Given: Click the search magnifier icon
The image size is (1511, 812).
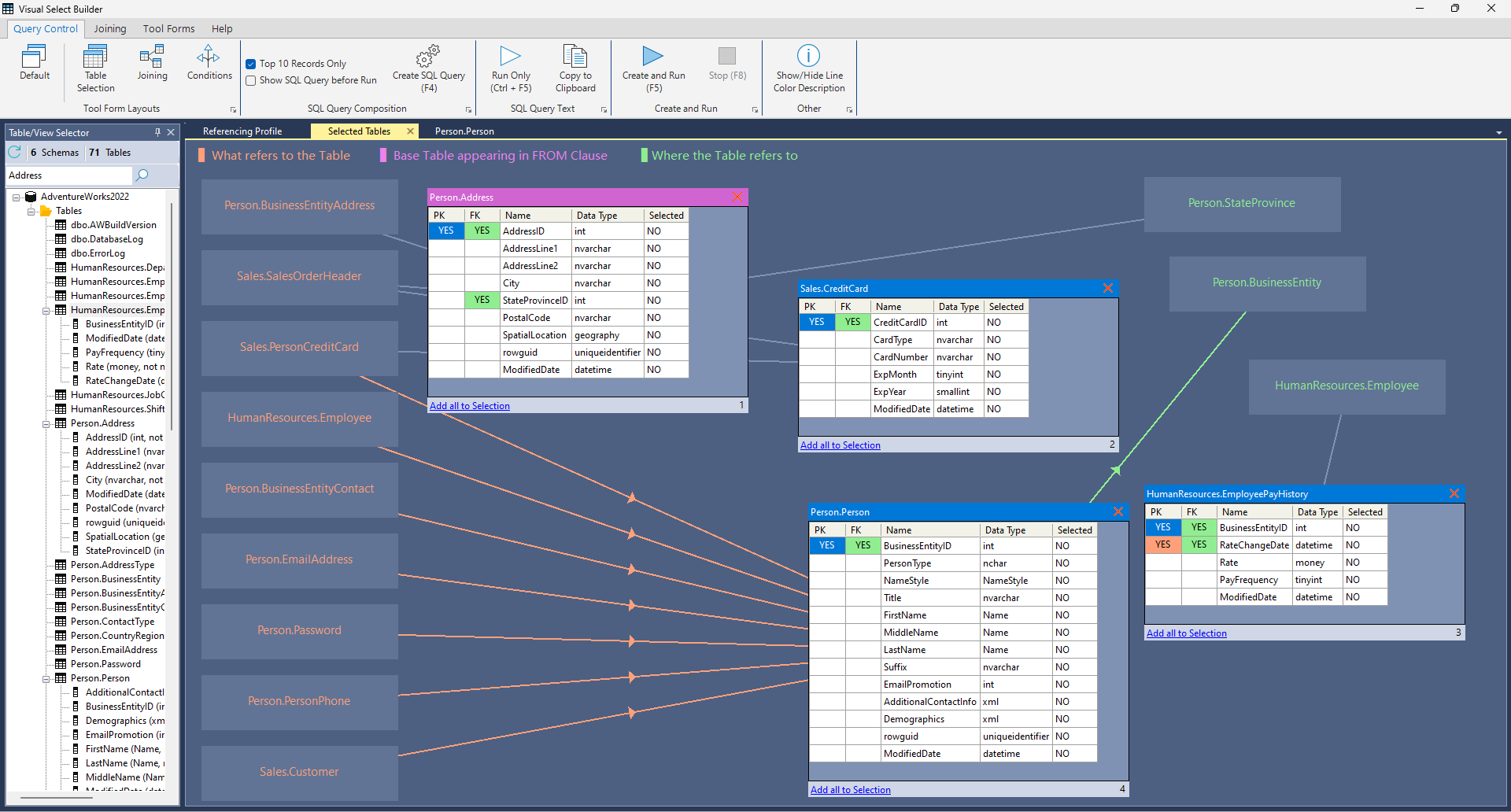Looking at the screenshot, I should (x=142, y=175).
